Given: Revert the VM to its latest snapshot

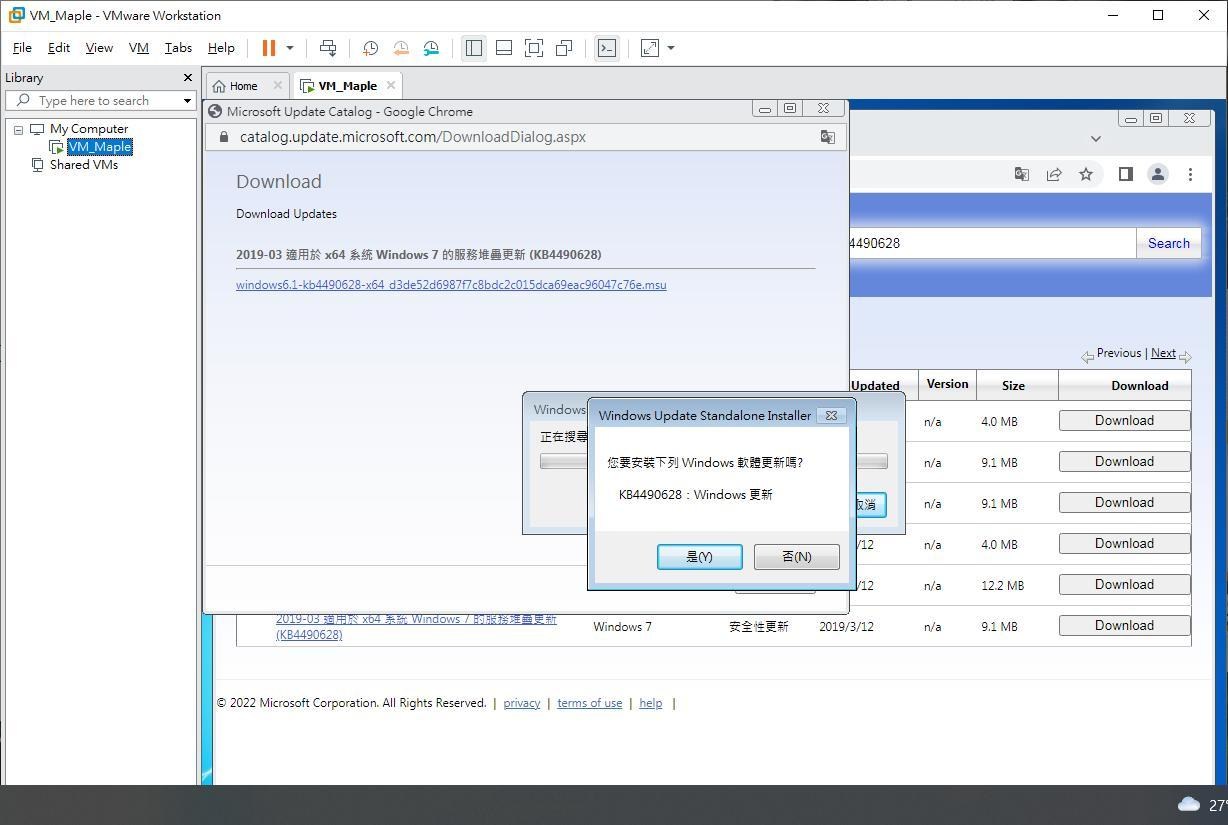Looking at the screenshot, I should pyautogui.click(x=401, y=47).
